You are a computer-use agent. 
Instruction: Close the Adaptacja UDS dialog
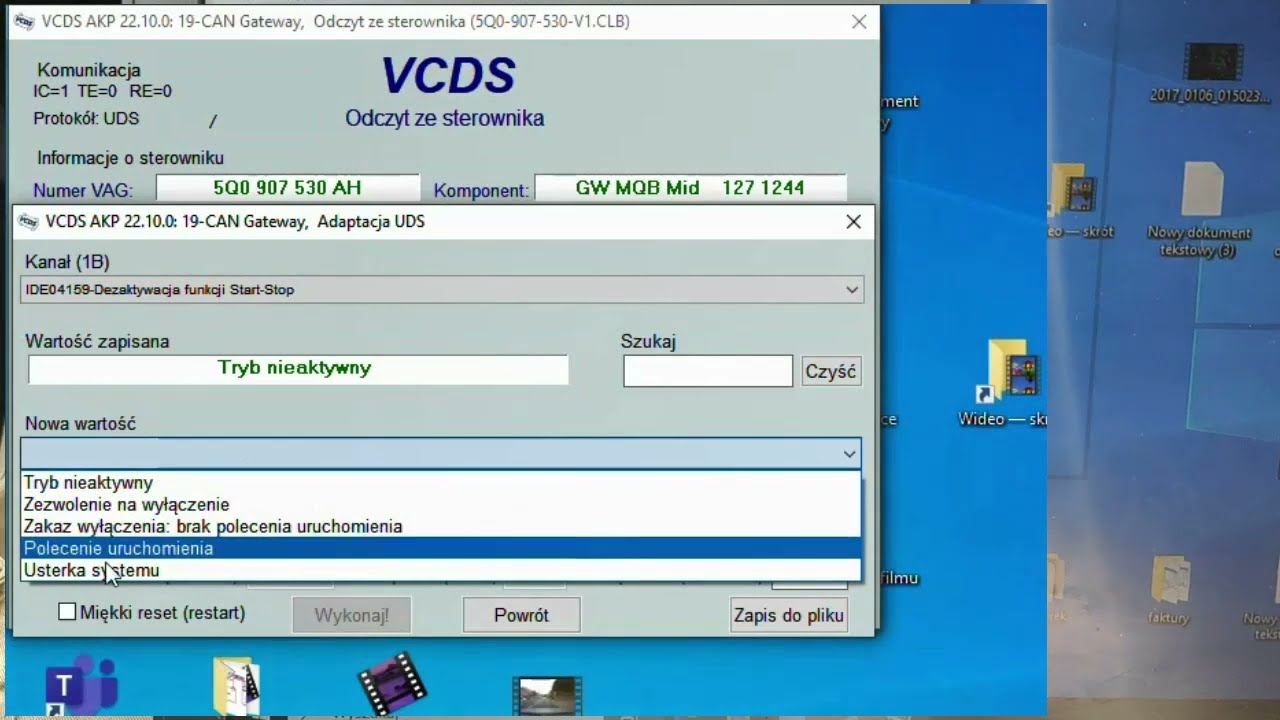point(853,222)
